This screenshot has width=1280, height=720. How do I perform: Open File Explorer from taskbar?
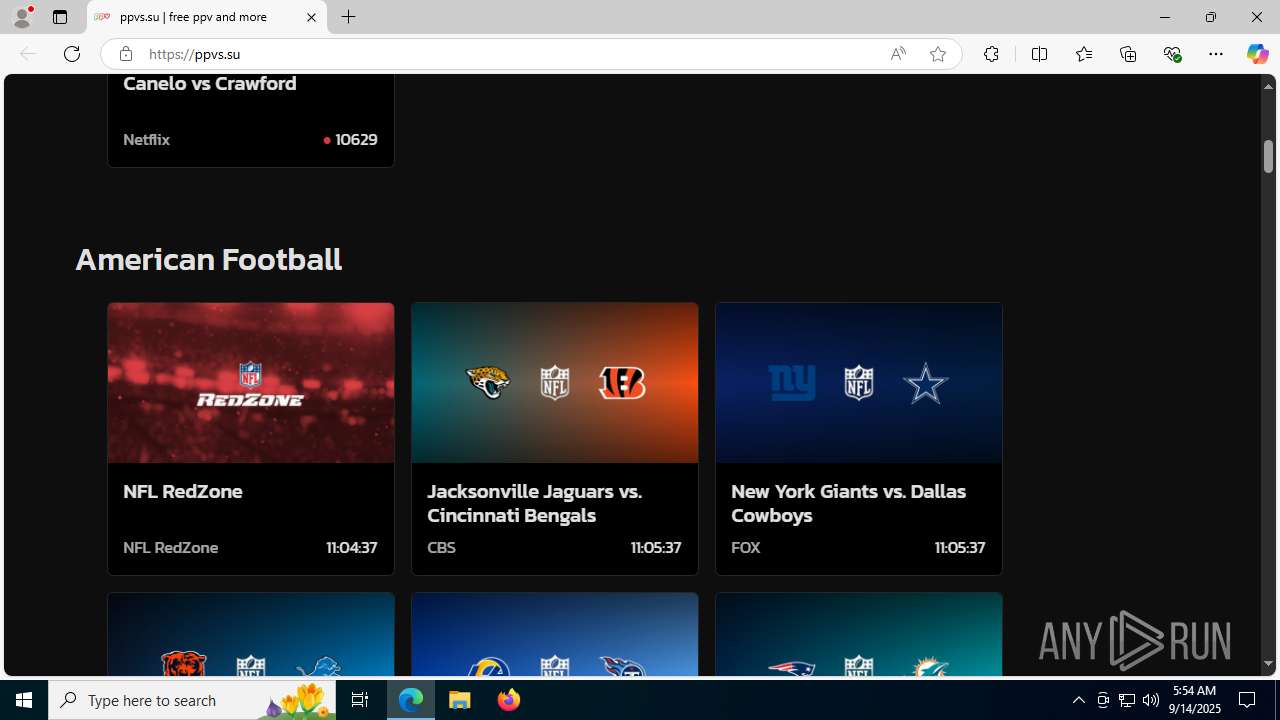pos(460,700)
